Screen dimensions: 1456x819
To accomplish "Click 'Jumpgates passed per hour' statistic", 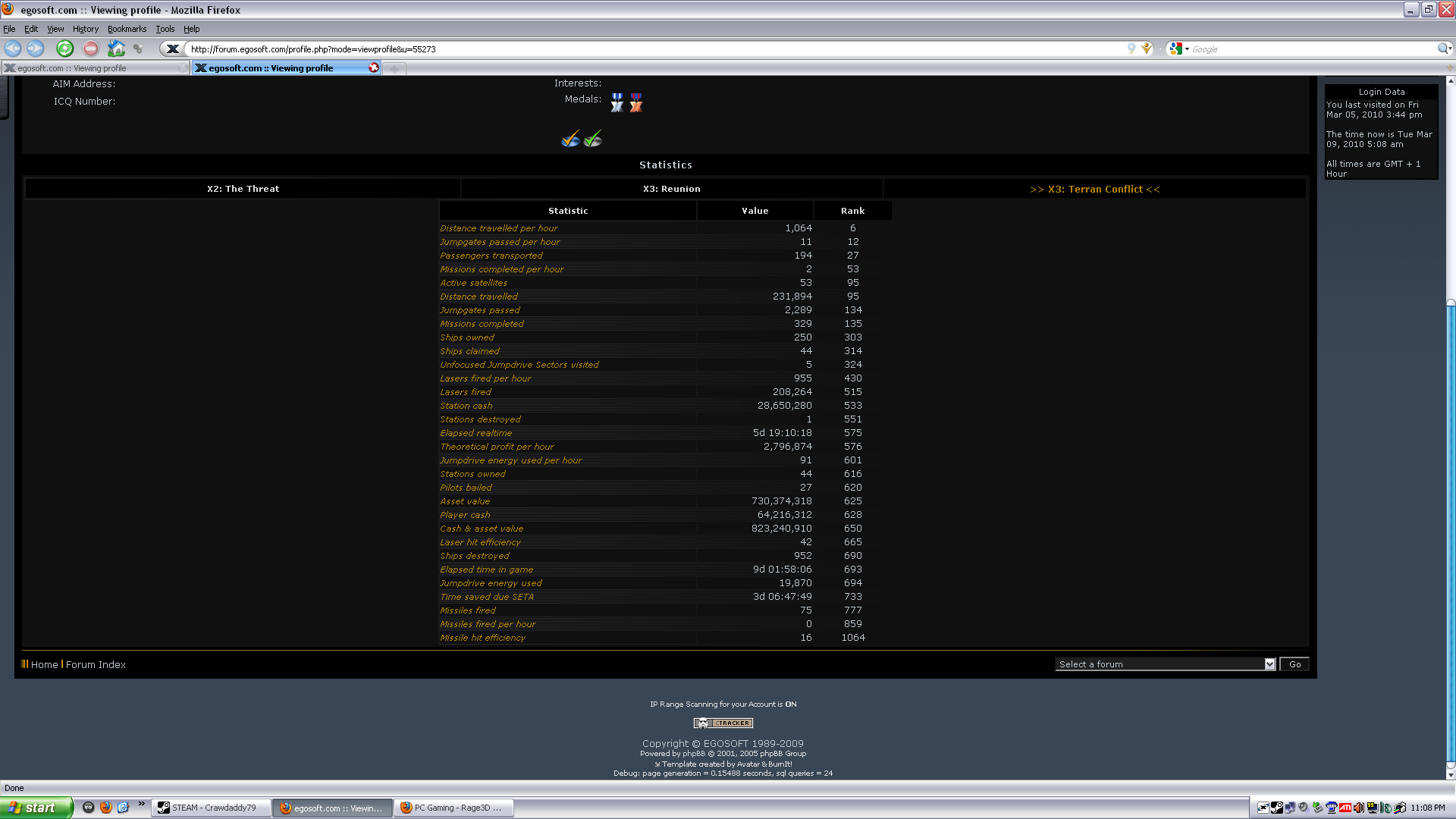I will (500, 242).
